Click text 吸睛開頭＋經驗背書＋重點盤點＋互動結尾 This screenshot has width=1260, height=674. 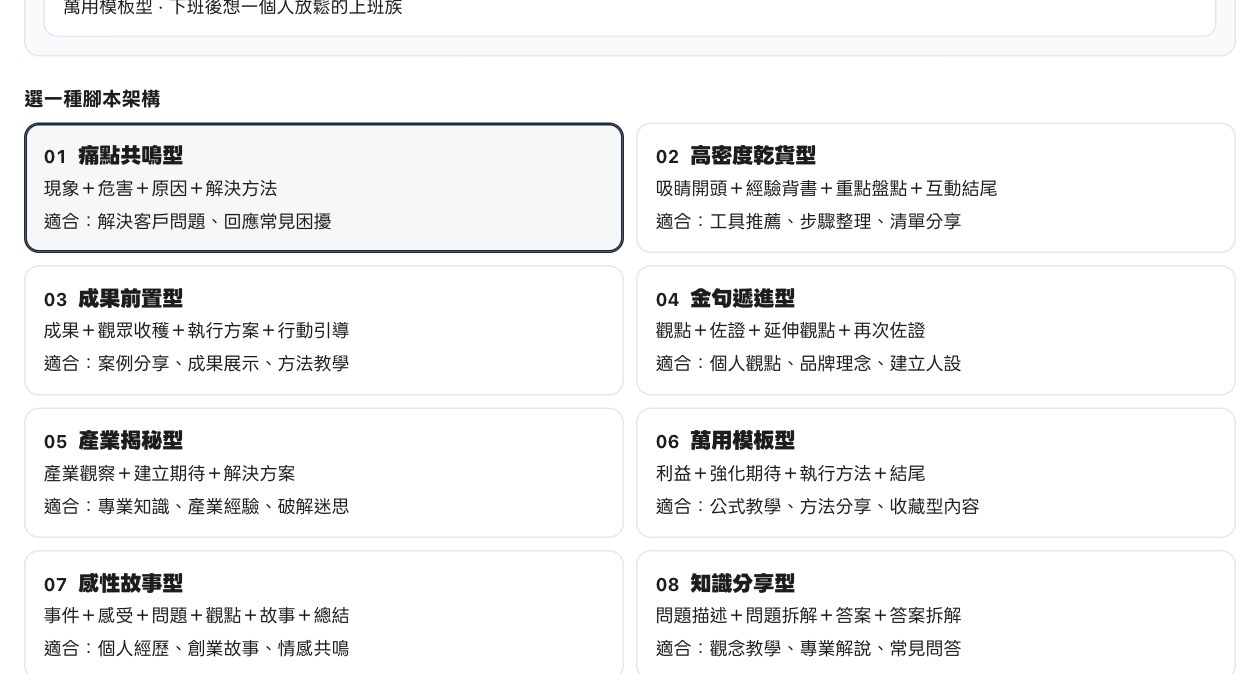pos(827,189)
